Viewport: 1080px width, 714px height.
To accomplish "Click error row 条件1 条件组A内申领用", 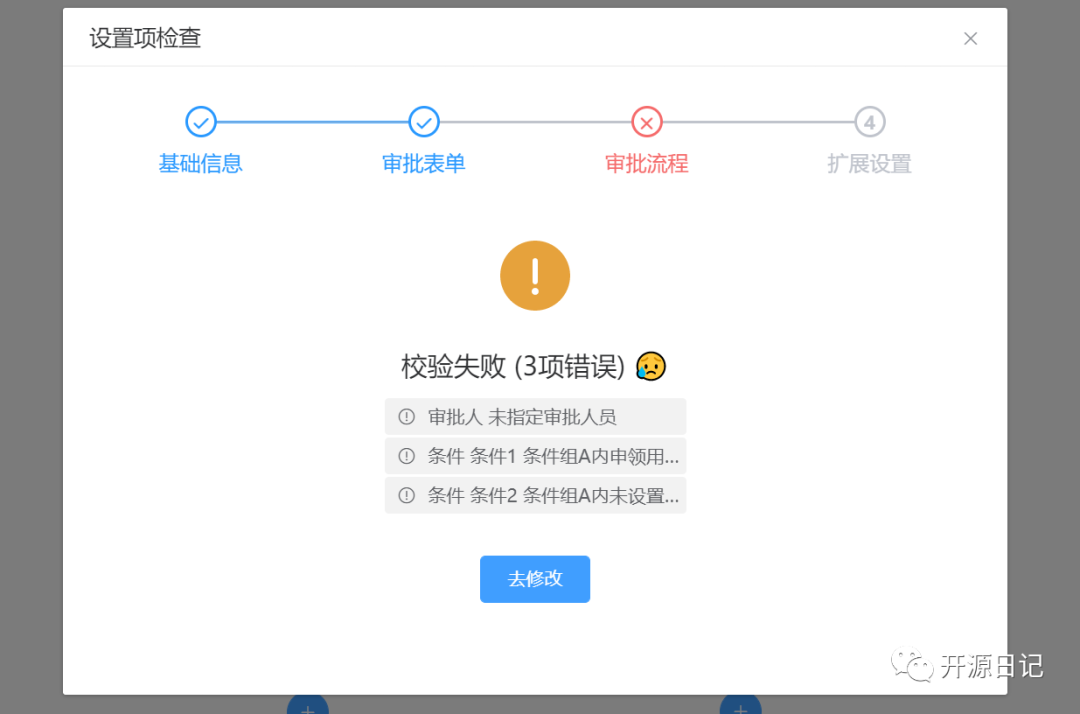I will click(x=535, y=456).
